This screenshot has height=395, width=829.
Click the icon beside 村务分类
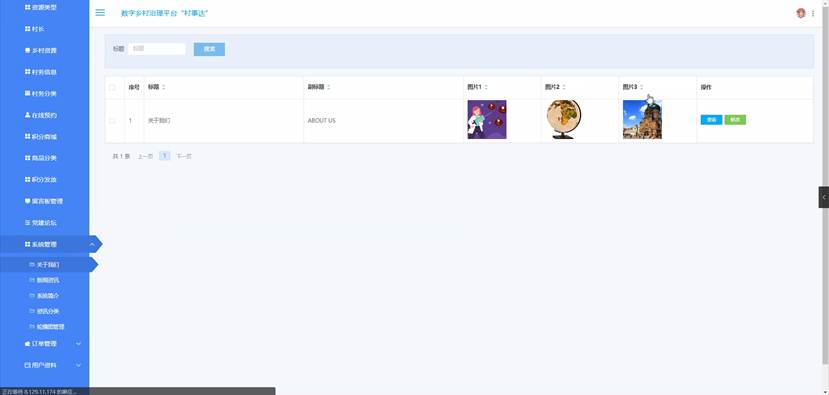pyautogui.click(x=27, y=93)
